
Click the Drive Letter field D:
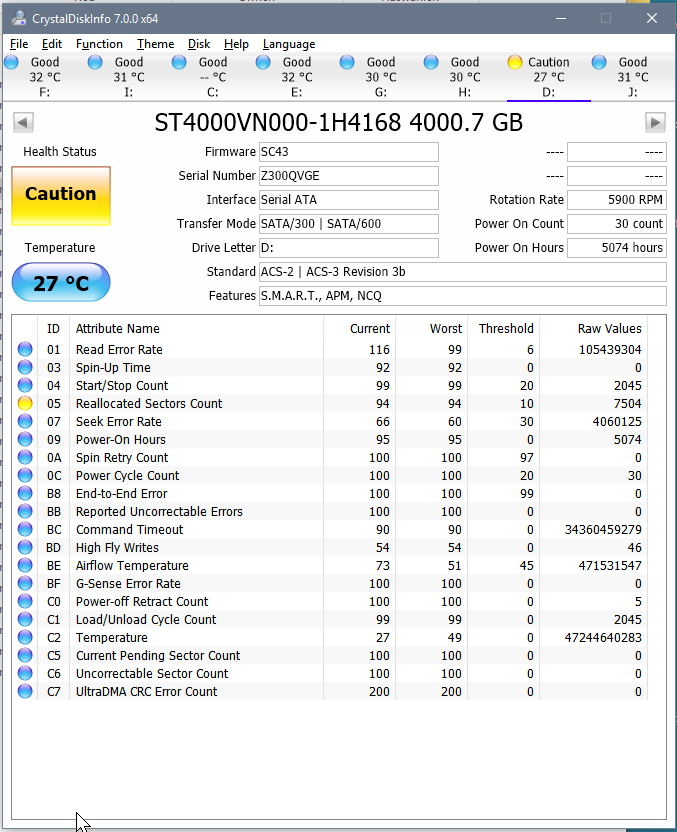[x=349, y=248]
